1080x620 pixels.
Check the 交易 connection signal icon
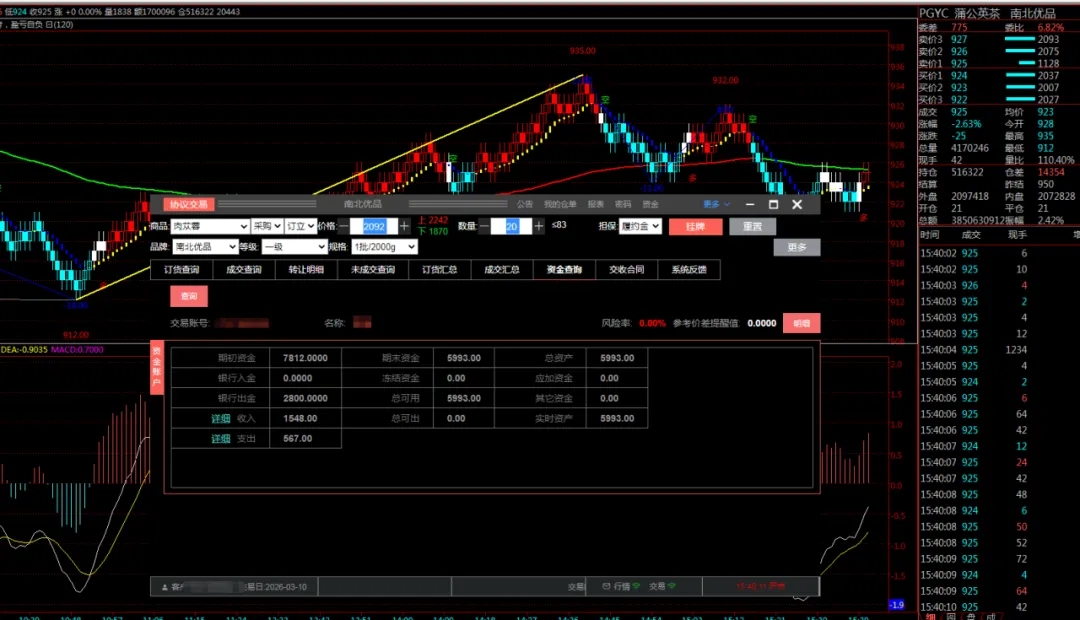click(672, 586)
